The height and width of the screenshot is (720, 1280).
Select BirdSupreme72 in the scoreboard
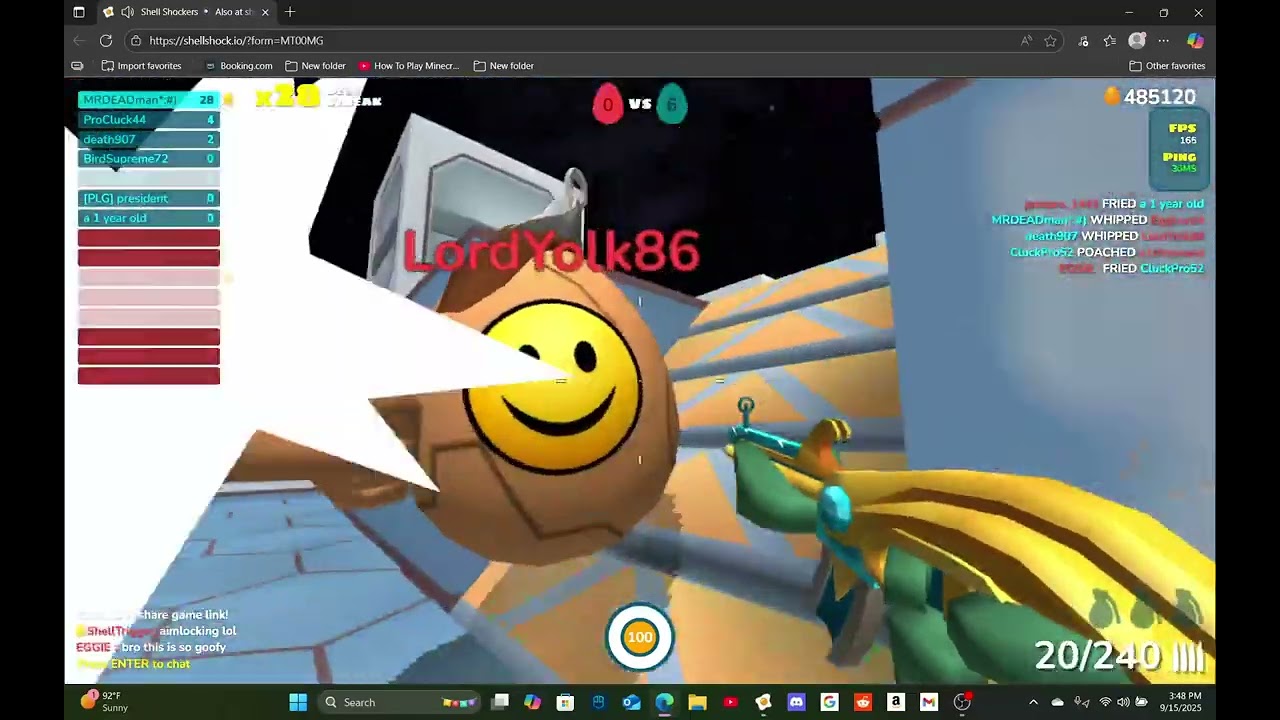(148, 159)
